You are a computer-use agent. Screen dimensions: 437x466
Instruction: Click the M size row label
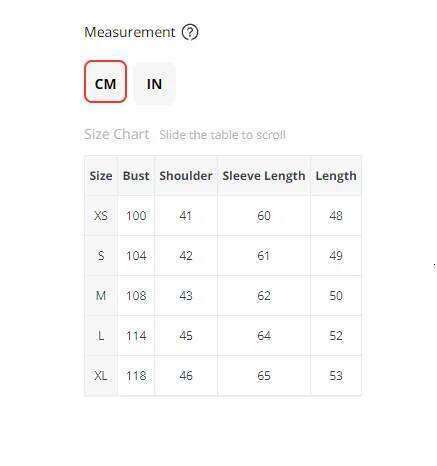point(101,296)
